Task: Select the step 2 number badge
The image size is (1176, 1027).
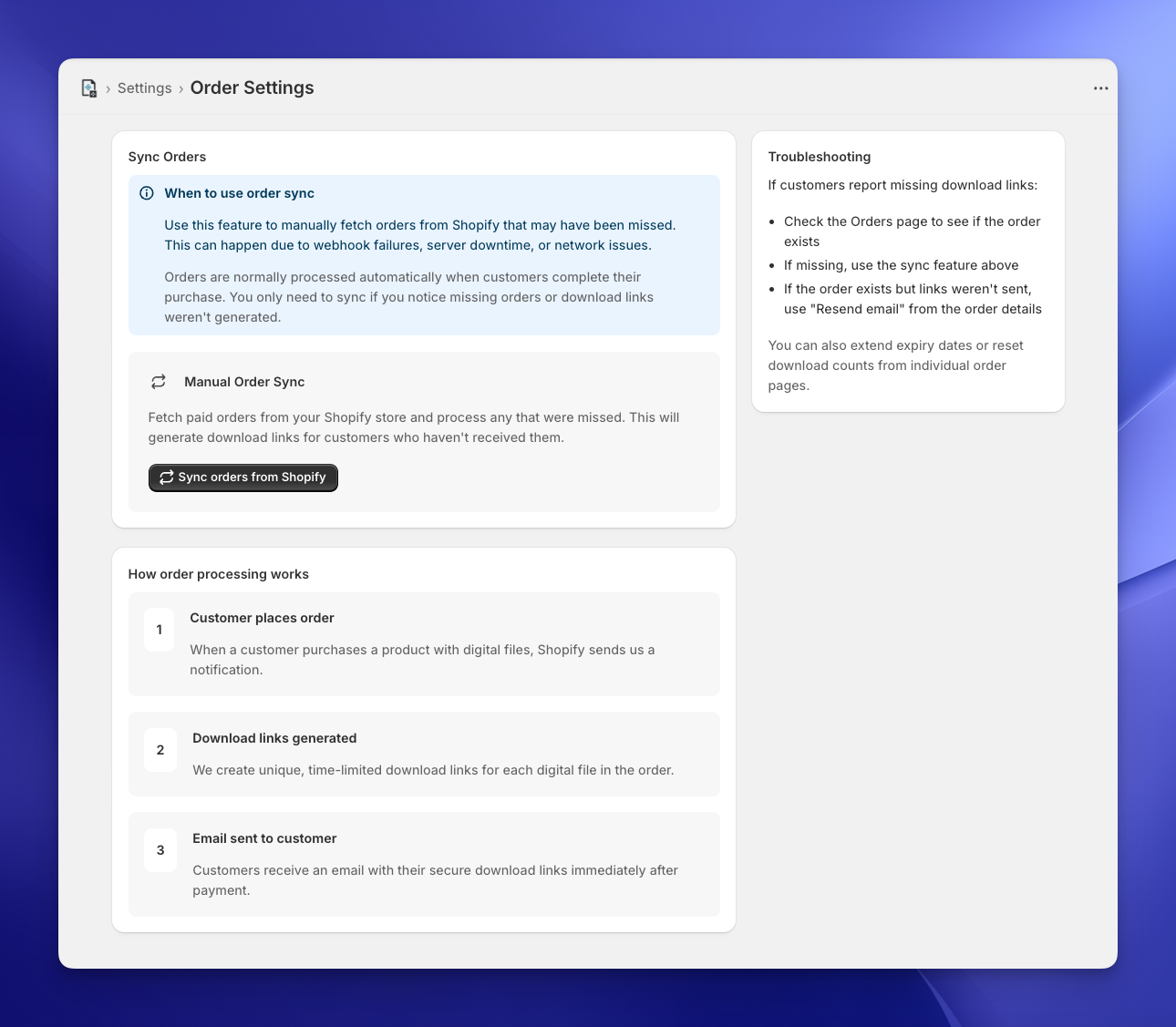Action: point(160,750)
